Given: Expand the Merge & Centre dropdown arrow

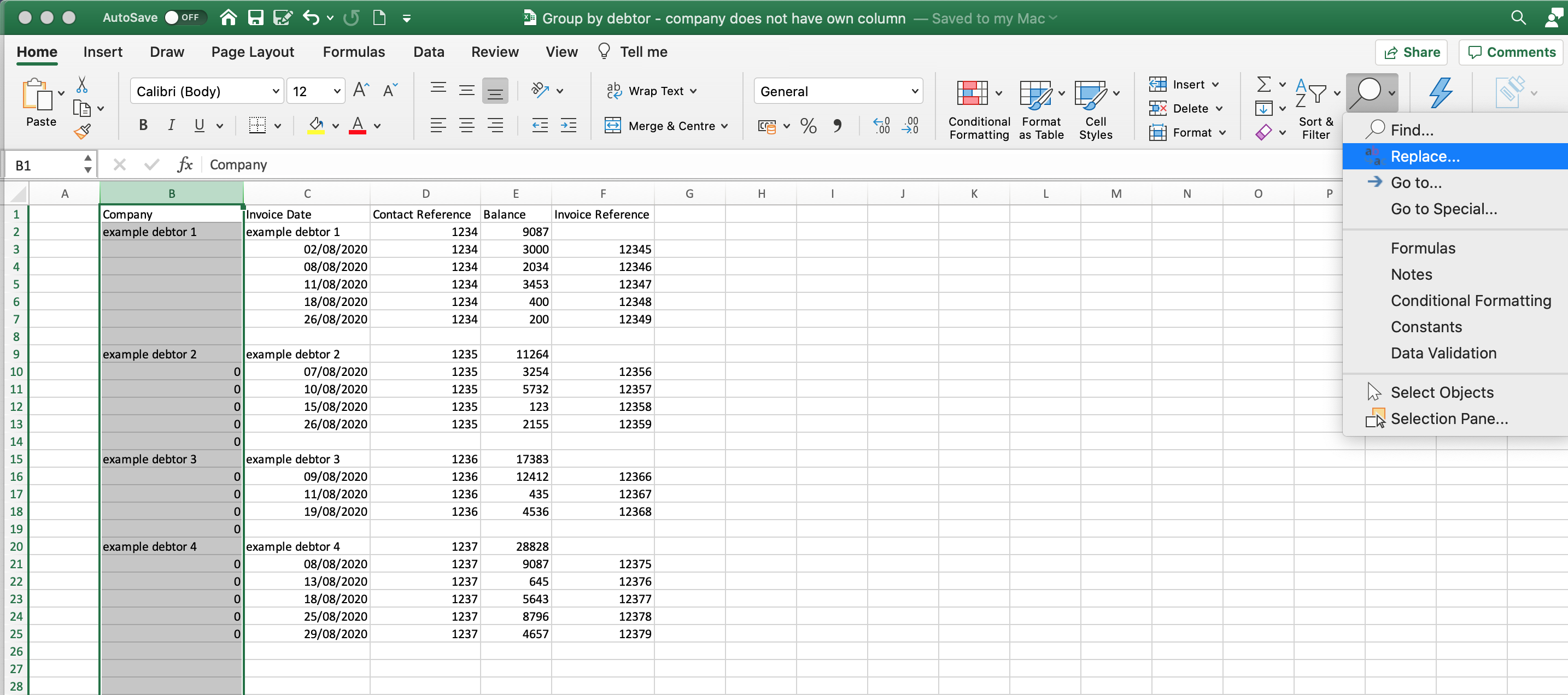Looking at the screenshot, I should pos(724,126).
